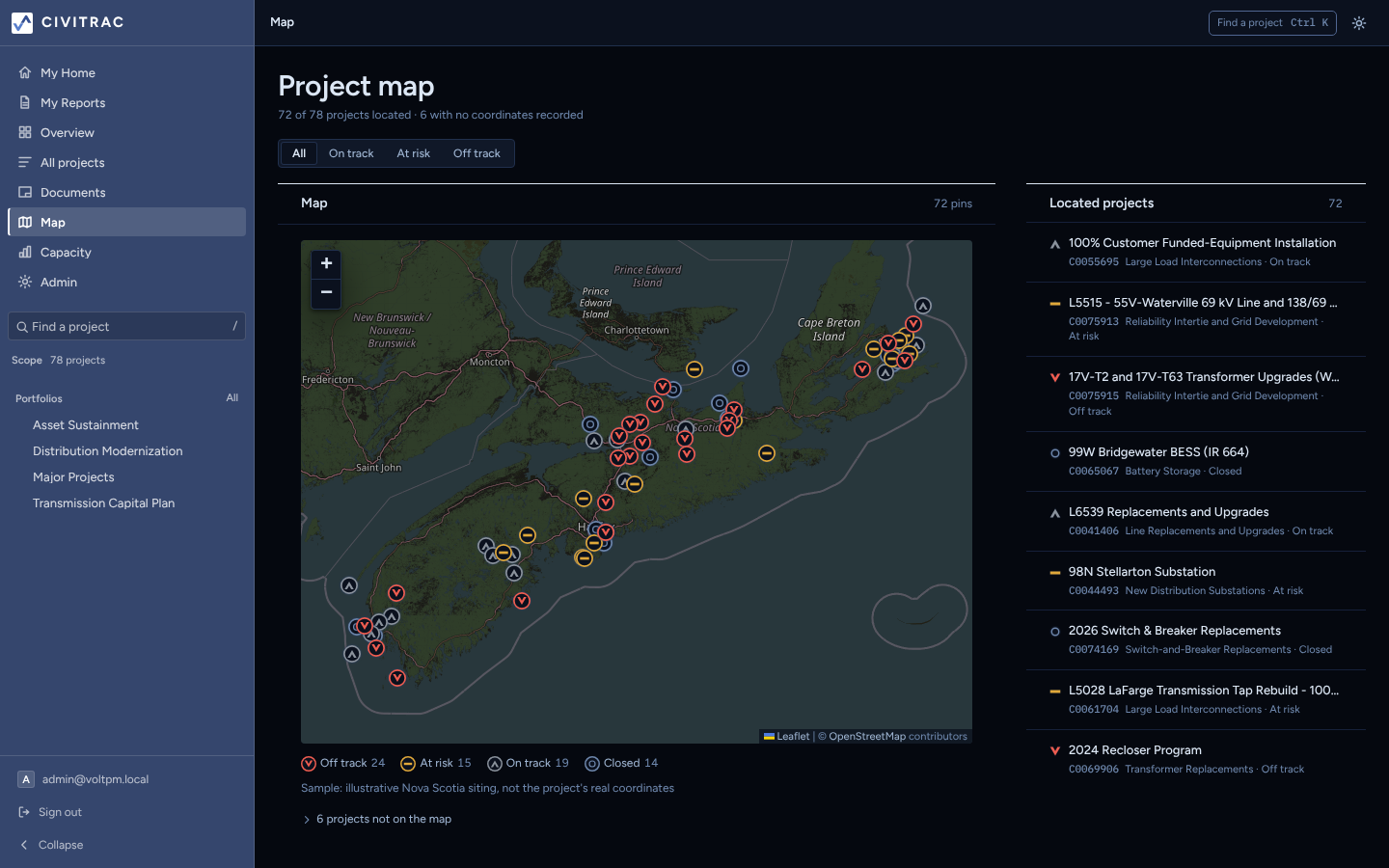Viewport: 1389px width, 868px height.
Task: Click the Map breadcrumb in top bar
Action: 283,22
